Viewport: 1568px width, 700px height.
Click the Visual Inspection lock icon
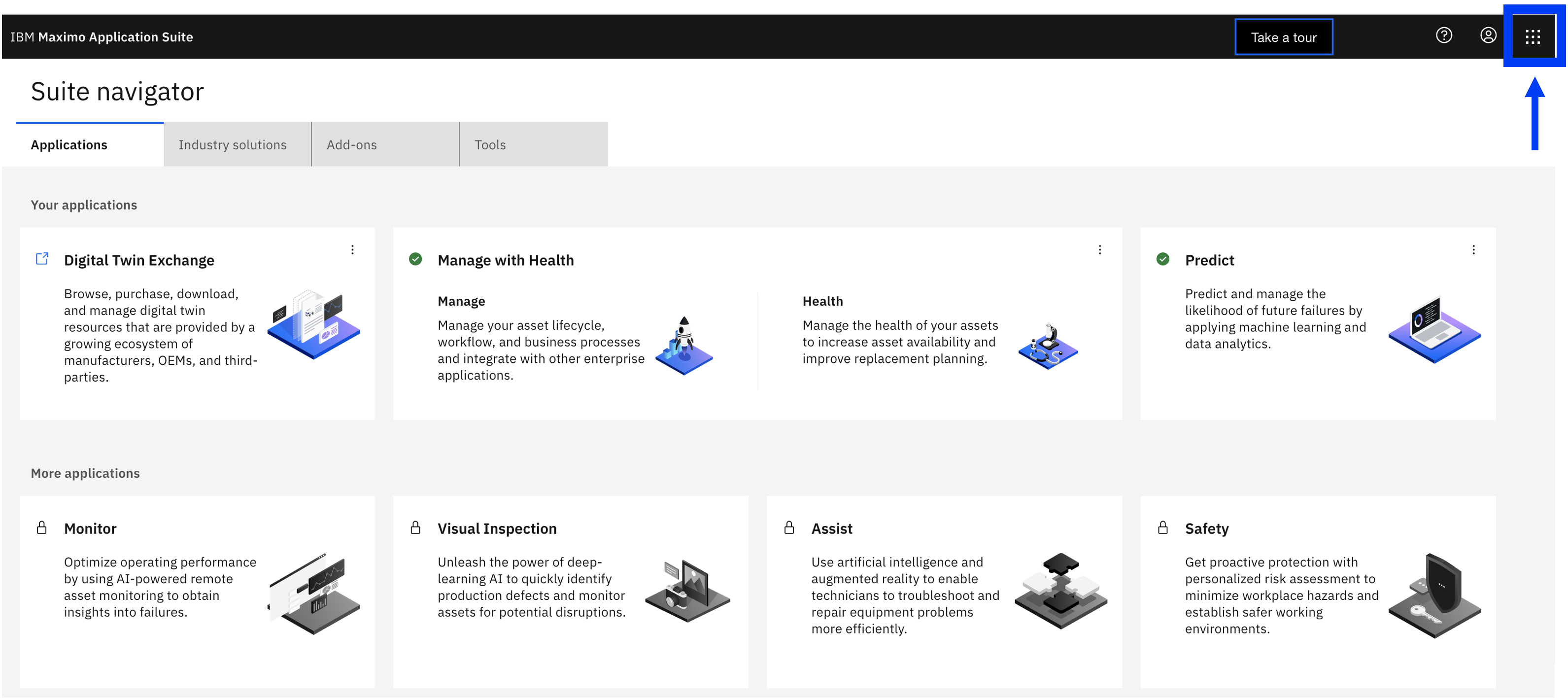point(415,527)
